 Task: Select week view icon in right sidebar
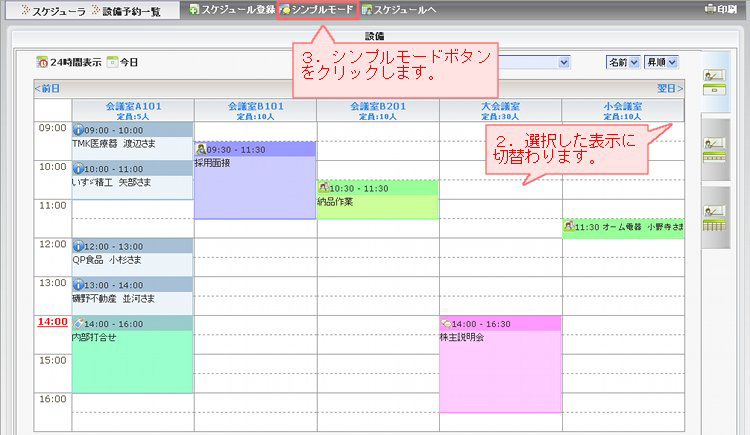tap(714, 150)
